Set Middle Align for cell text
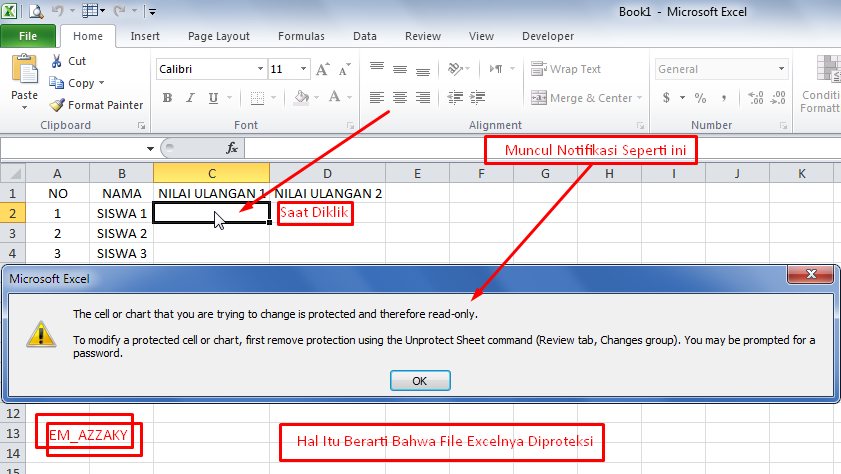This screenshot has height=474, width=841. 400,69
